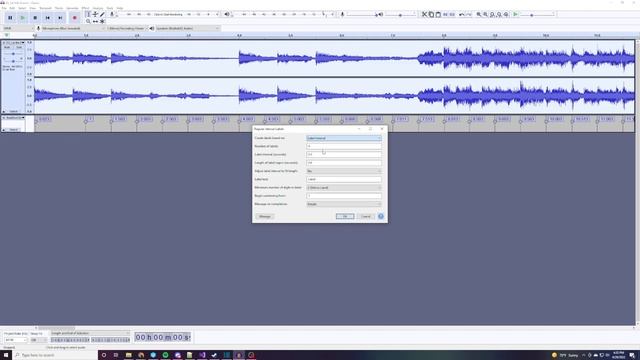The width and height of the screenshot is (640, 360).
Task: Click Skip to Start button
Action: 47,18
